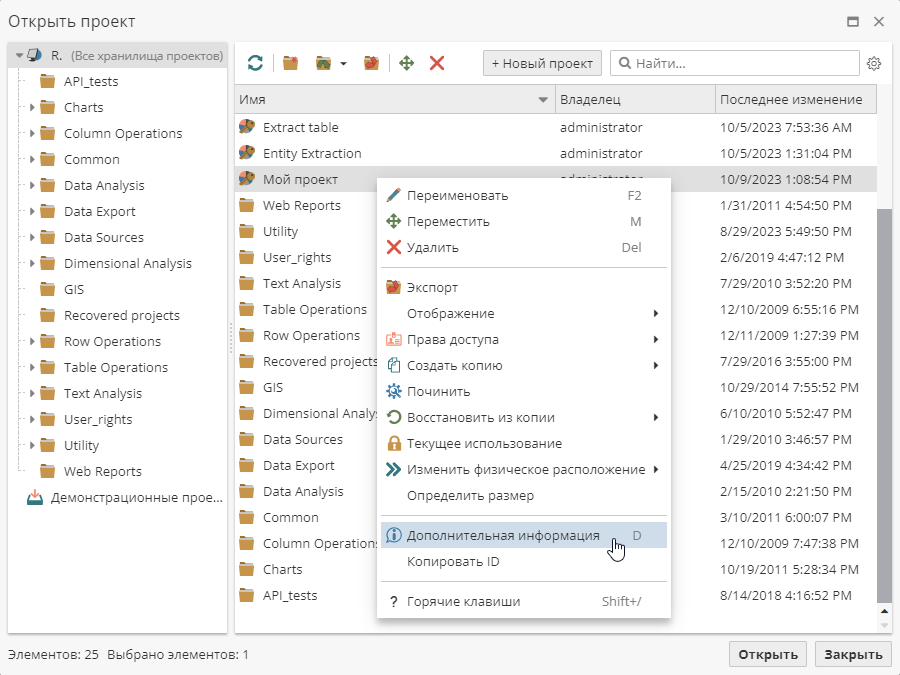Sort by Владелец column header

pos(635,99)
